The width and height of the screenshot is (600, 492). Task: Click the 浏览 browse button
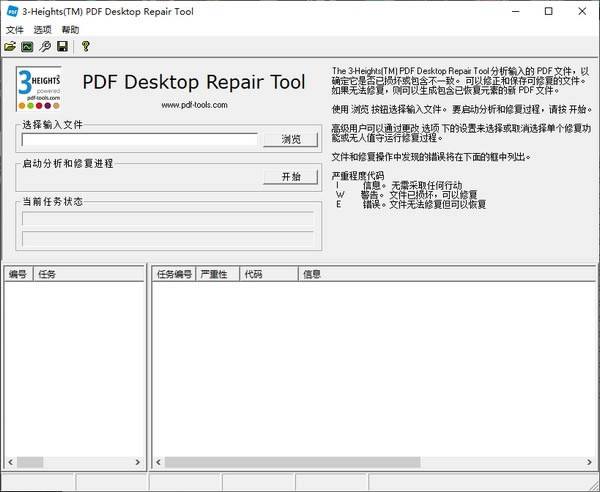[x=291, y=140]
